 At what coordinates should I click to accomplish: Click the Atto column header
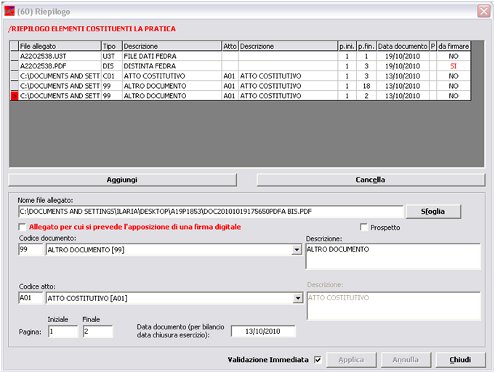230,46
